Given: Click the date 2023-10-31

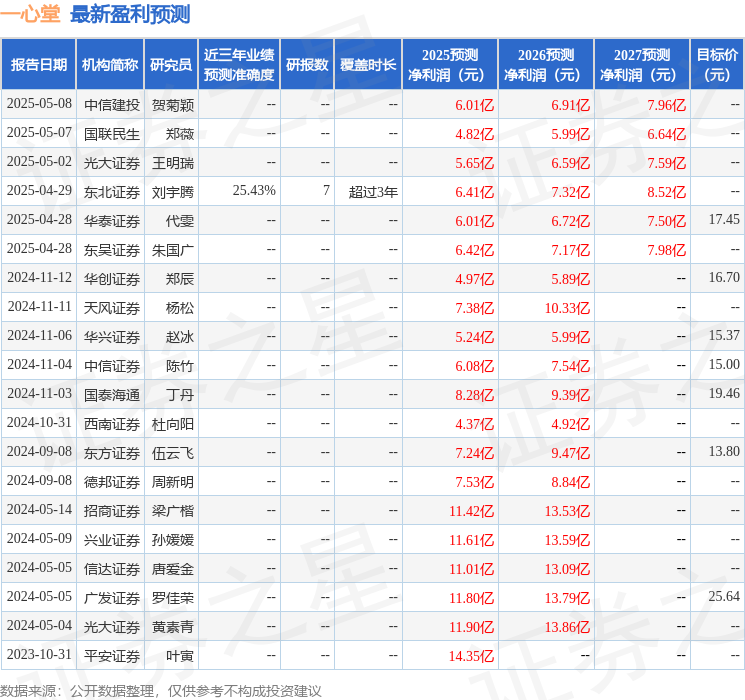Looking at the screenshot, I should tap(39, 654).
